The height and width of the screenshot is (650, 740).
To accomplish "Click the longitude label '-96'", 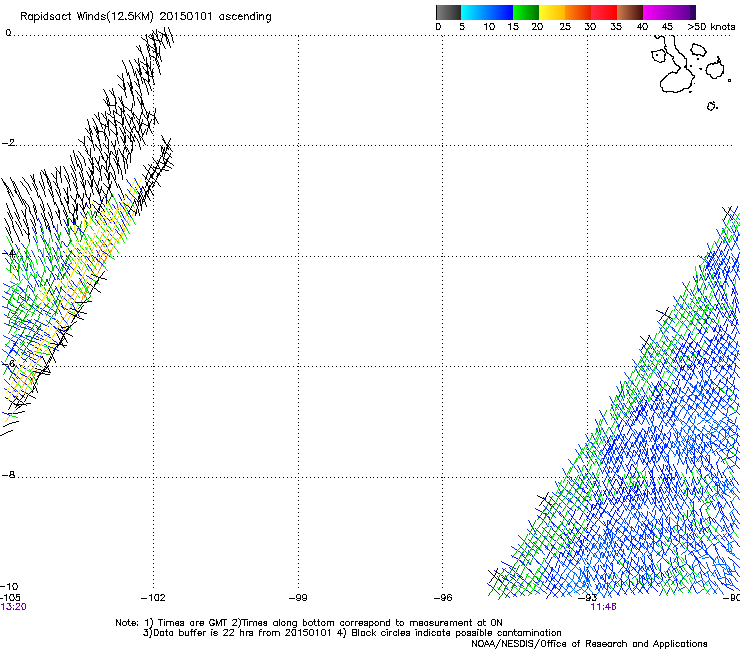I will [x=443, y=598].
